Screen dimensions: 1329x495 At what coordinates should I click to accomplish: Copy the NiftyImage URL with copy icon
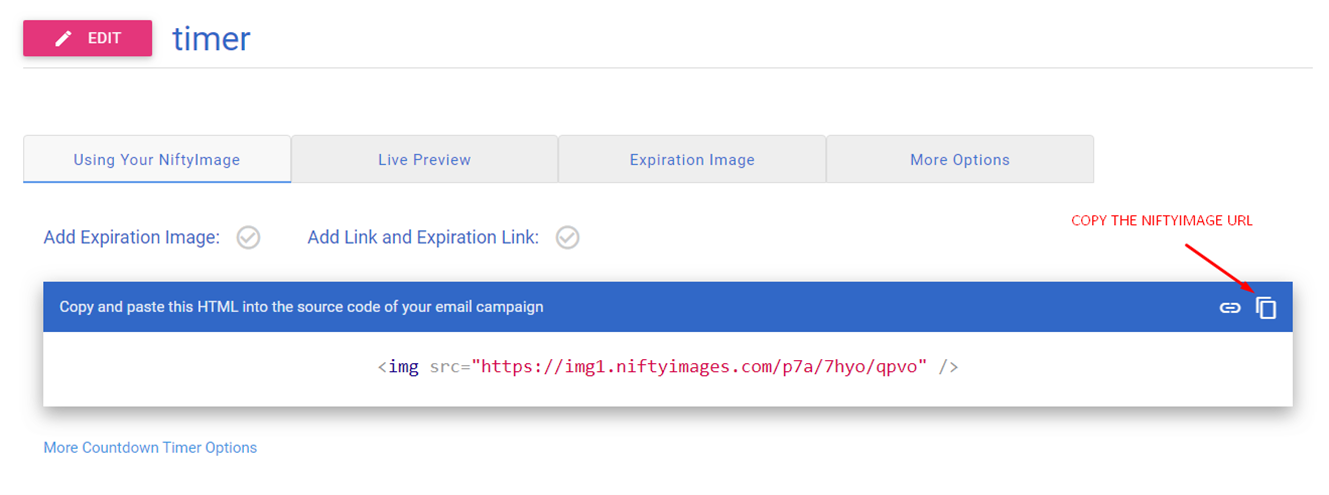(1266, 308)
